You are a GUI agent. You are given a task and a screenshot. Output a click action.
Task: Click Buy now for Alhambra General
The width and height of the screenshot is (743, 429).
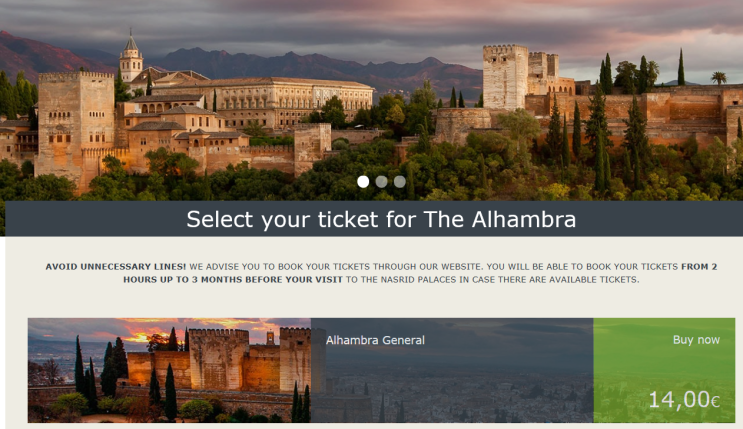[696, 340]
